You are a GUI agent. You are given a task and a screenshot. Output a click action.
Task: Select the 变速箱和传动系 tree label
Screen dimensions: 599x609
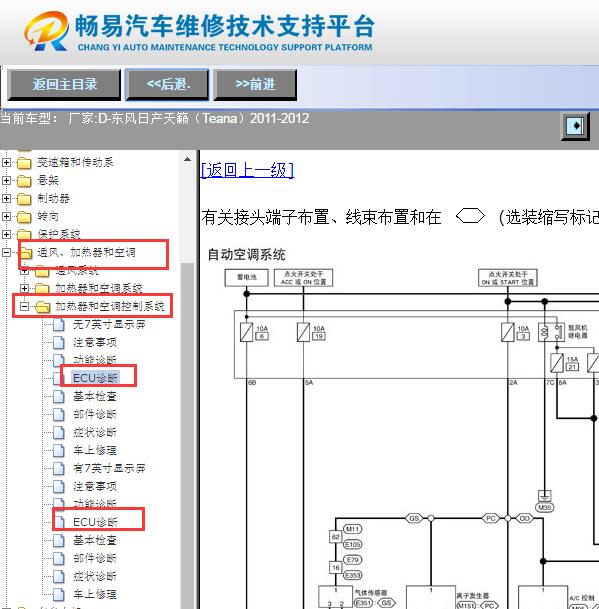pos(75,162)
